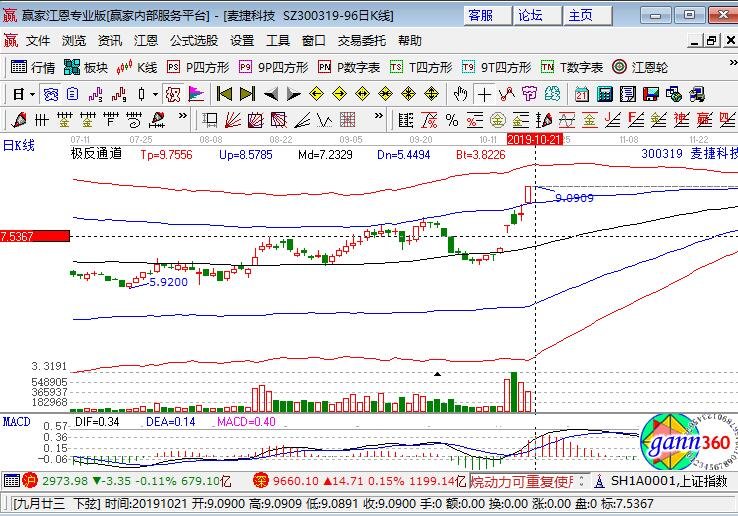
Task: Open the T数字表 tool
Action: tap(572, 67)
